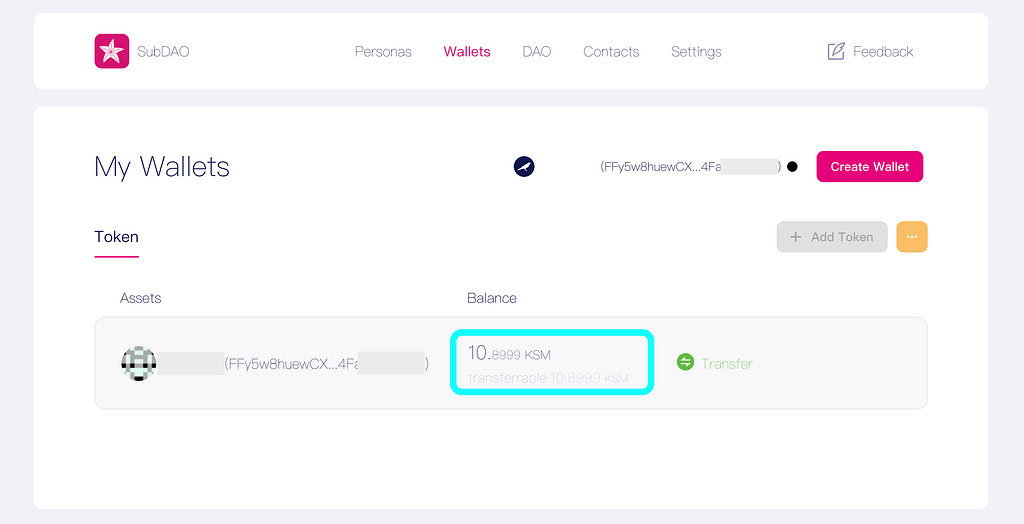
Task: Click the pixelated wallet avatar
Action: coord(139,363)
